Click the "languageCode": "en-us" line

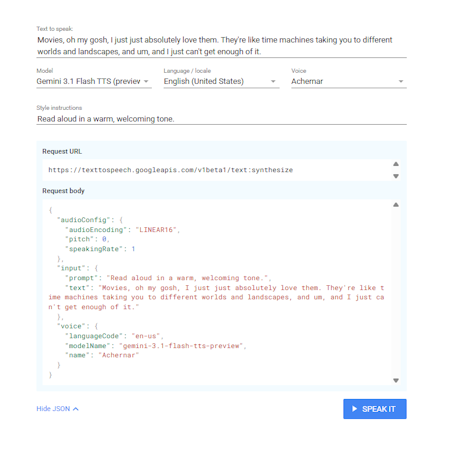point(114,336)
